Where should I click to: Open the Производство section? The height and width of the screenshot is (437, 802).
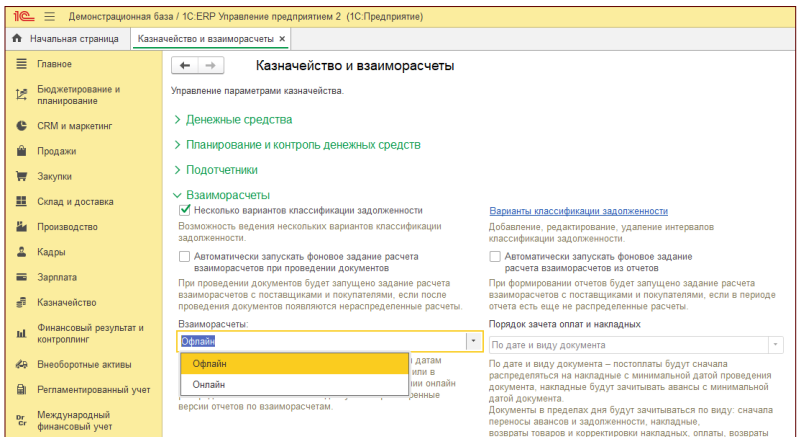point(68,227)
